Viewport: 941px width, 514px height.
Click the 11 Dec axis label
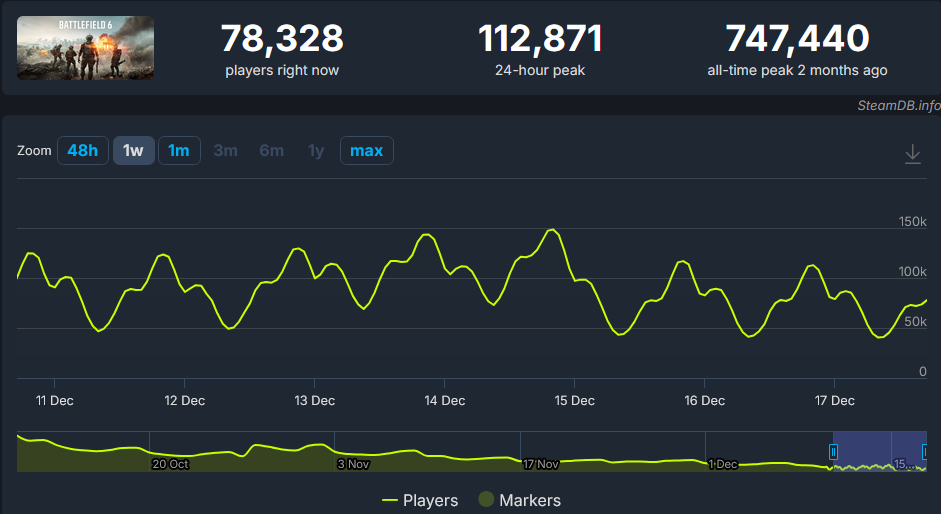[55, 401]
